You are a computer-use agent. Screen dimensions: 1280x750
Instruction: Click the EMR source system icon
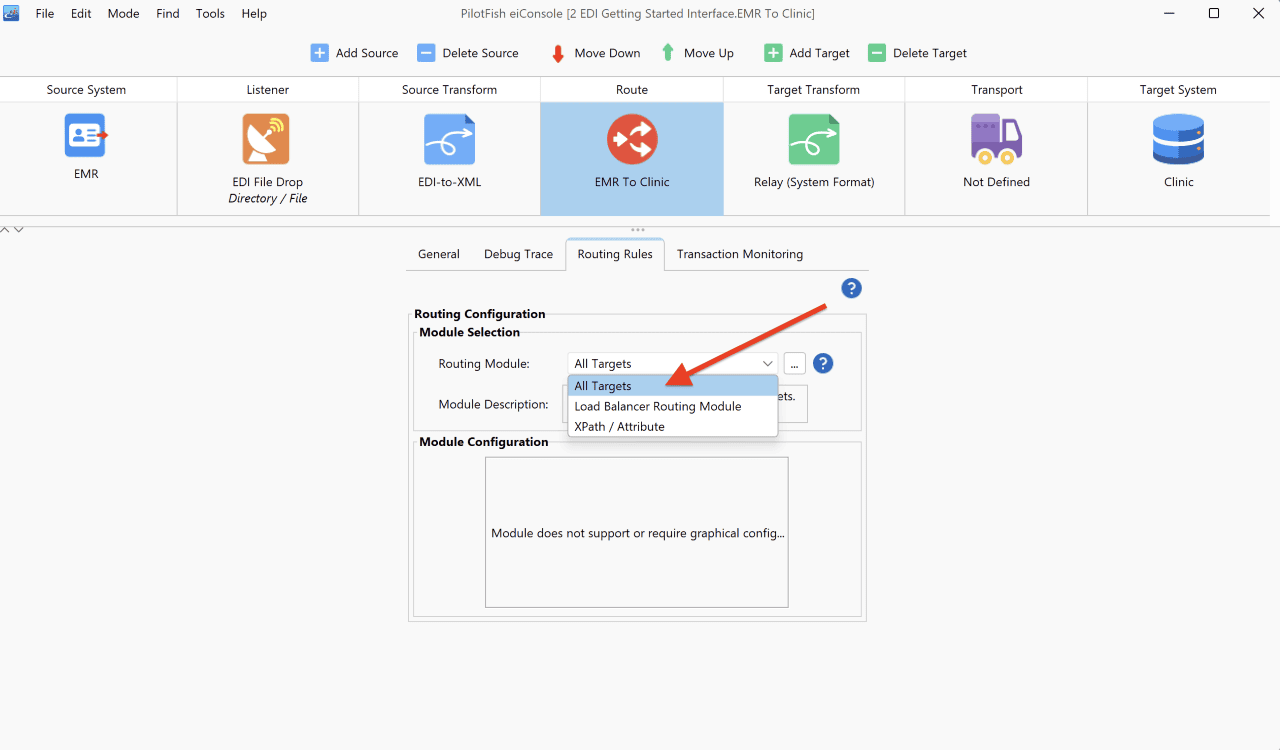coord(86,135)
